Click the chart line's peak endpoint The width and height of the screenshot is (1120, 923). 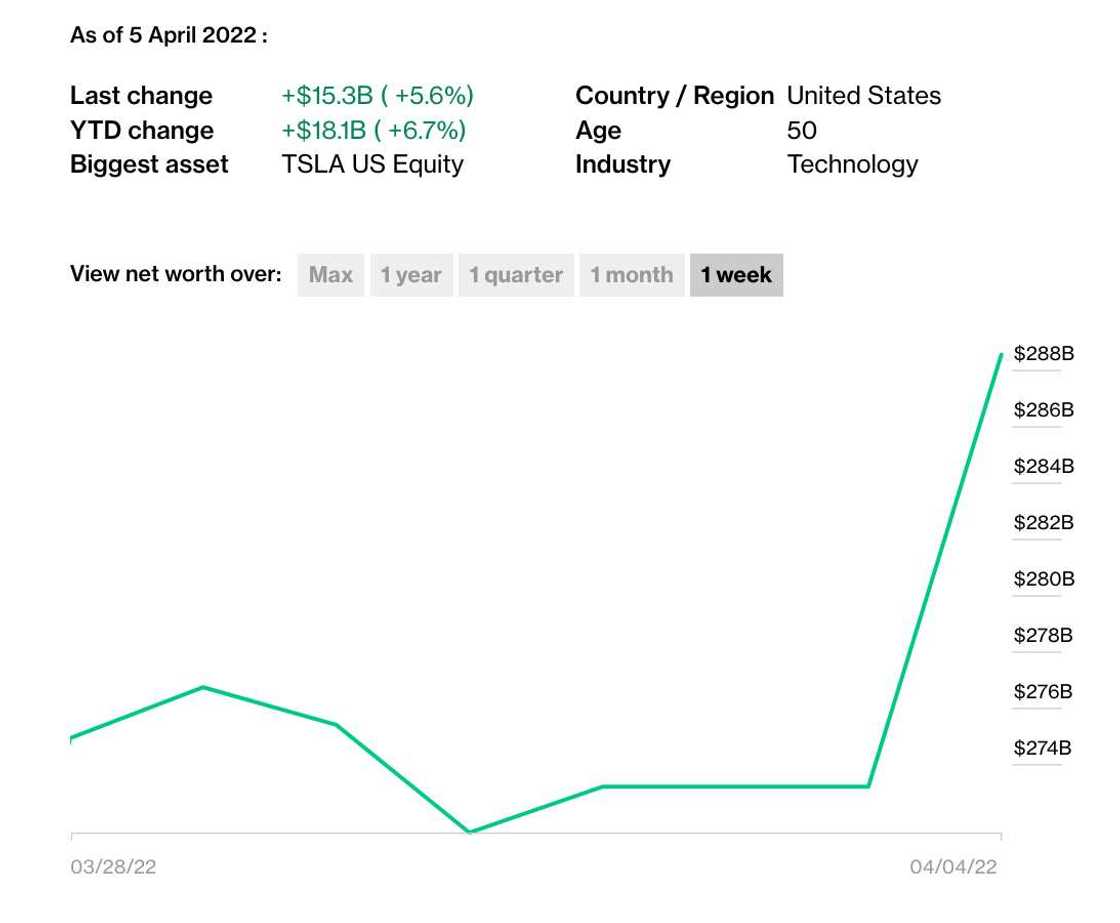tap(1001, 354)
